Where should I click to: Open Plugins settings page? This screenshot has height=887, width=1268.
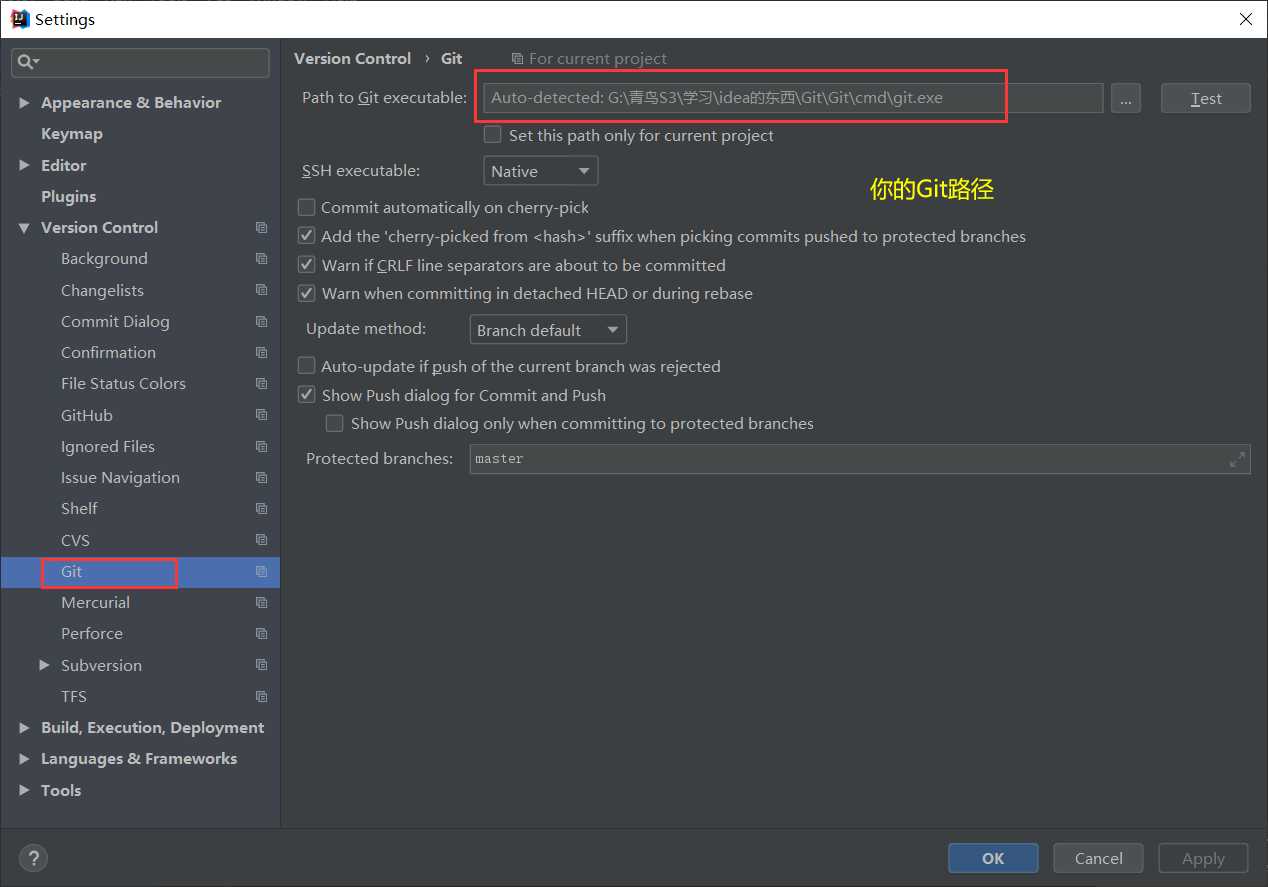(69, 197)
